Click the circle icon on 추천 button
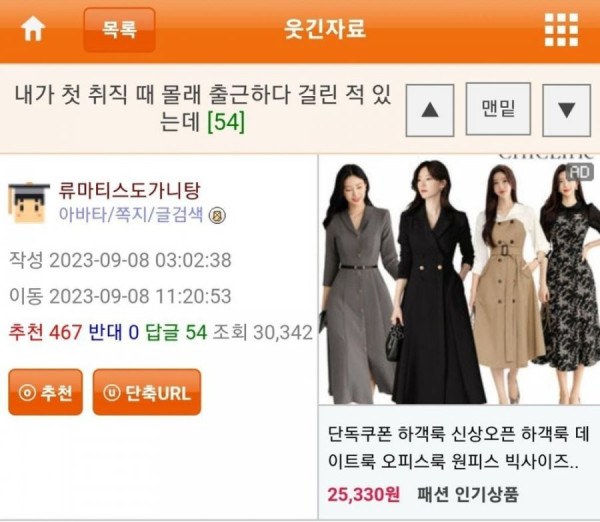The image size is (600, 522). coord(27,393)
